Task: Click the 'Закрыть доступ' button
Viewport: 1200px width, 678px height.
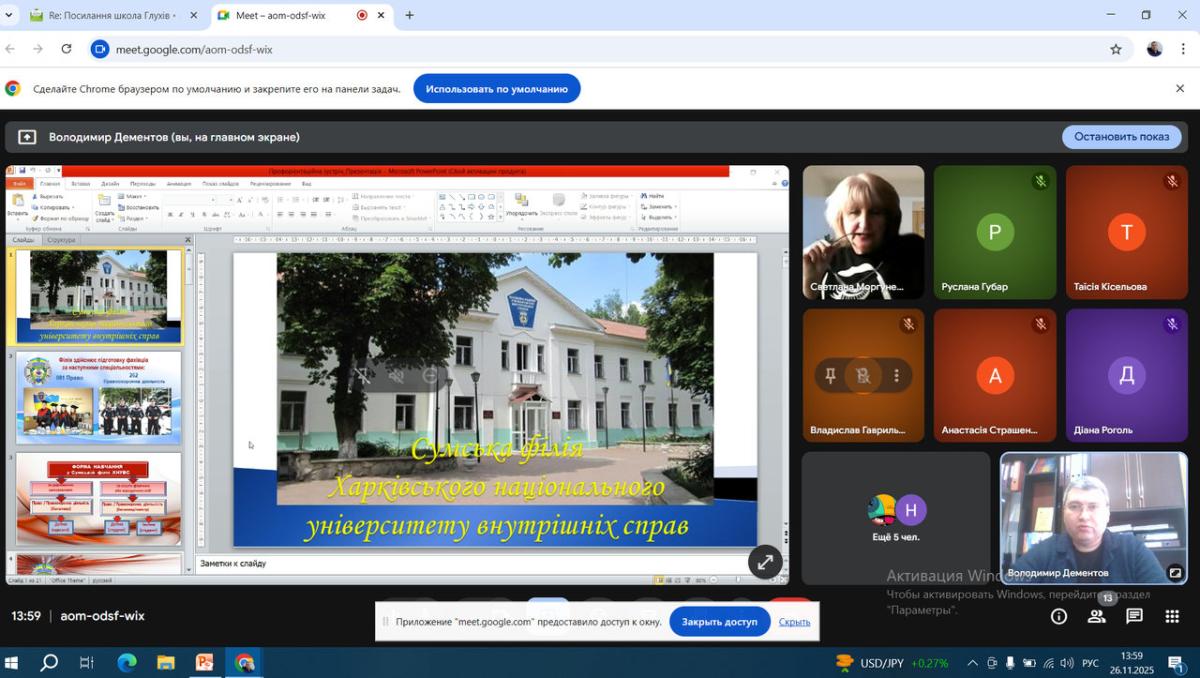Action: click(x=719, y=622)
